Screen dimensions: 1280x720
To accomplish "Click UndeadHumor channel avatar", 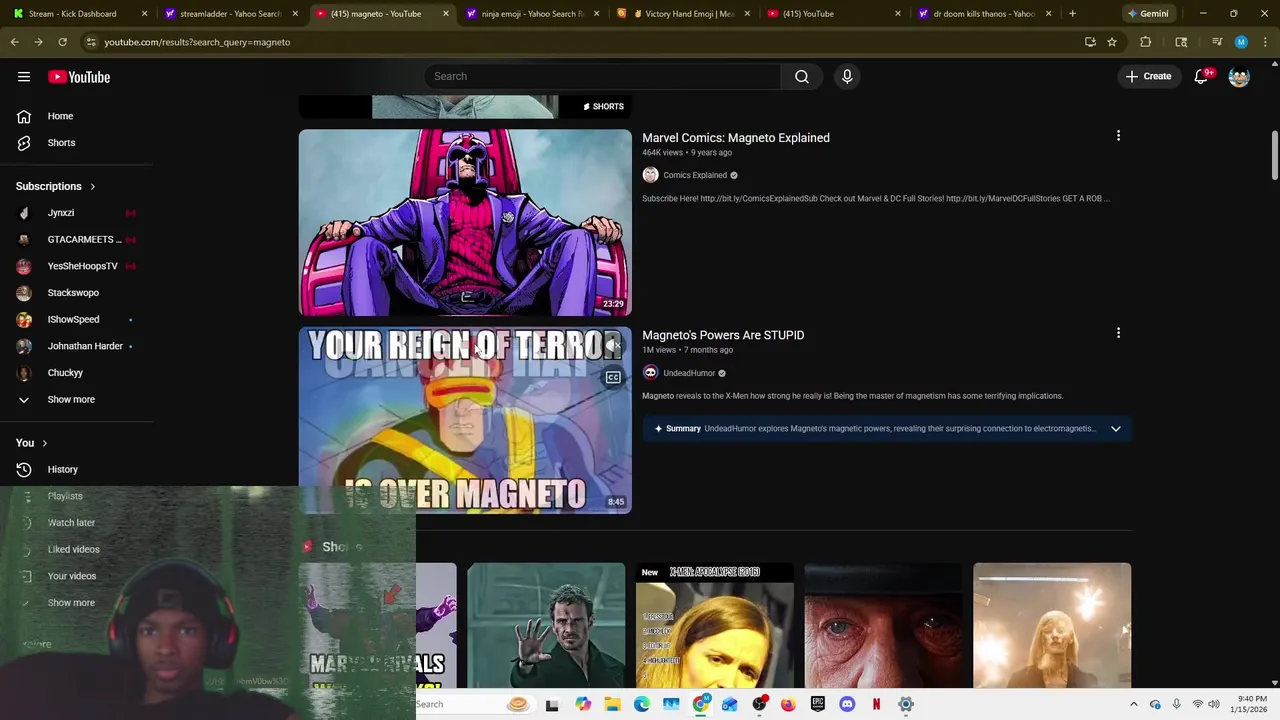I will (650, 373).
